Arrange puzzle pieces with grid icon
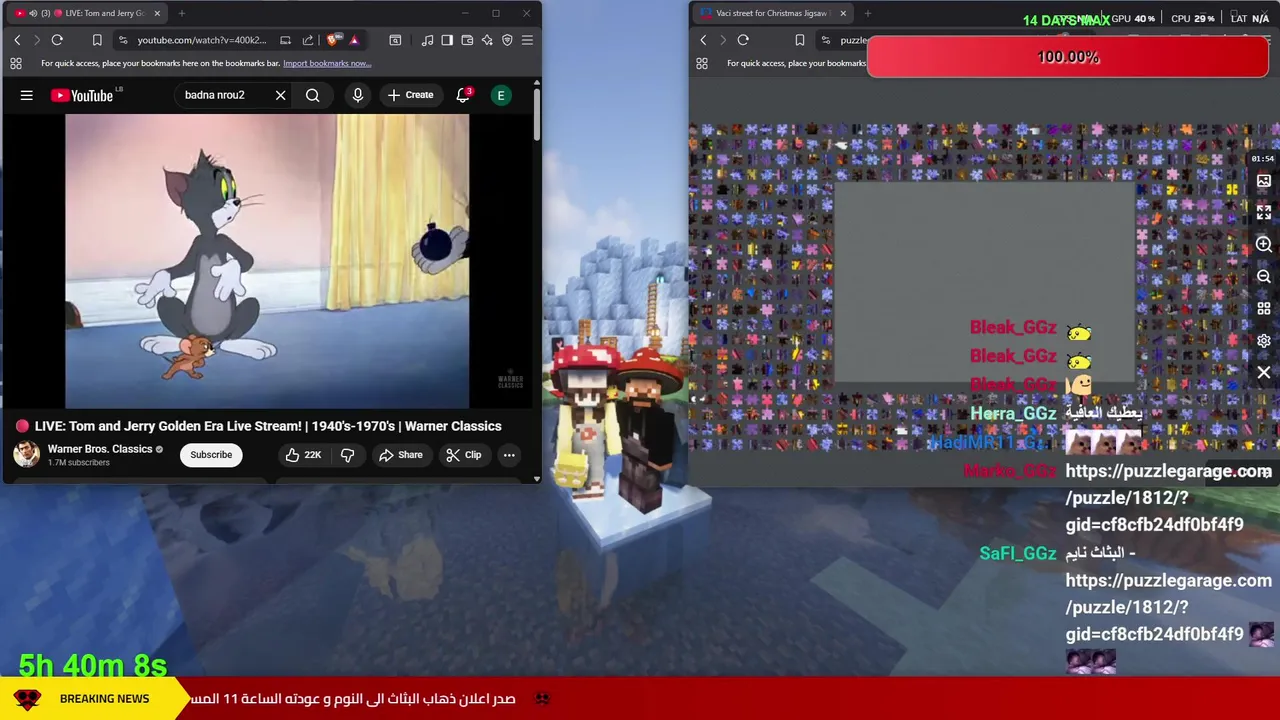This screenshot has height=720, width=1280. tap(1264, 308)
